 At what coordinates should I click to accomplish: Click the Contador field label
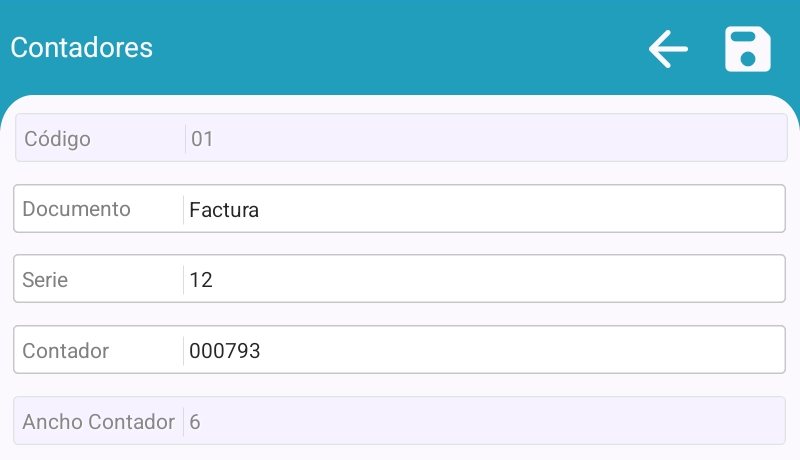pos(65,351)
